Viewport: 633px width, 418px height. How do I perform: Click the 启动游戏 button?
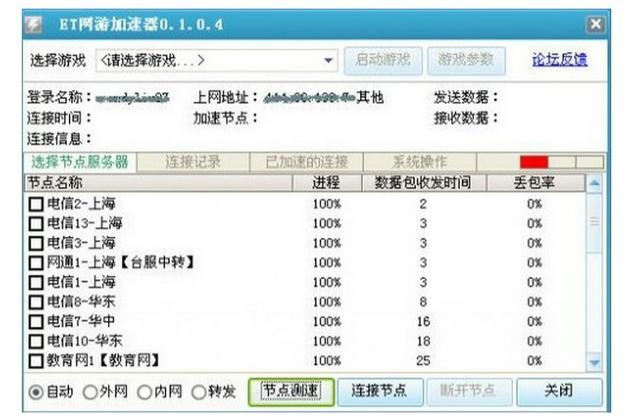coord(383,60)
